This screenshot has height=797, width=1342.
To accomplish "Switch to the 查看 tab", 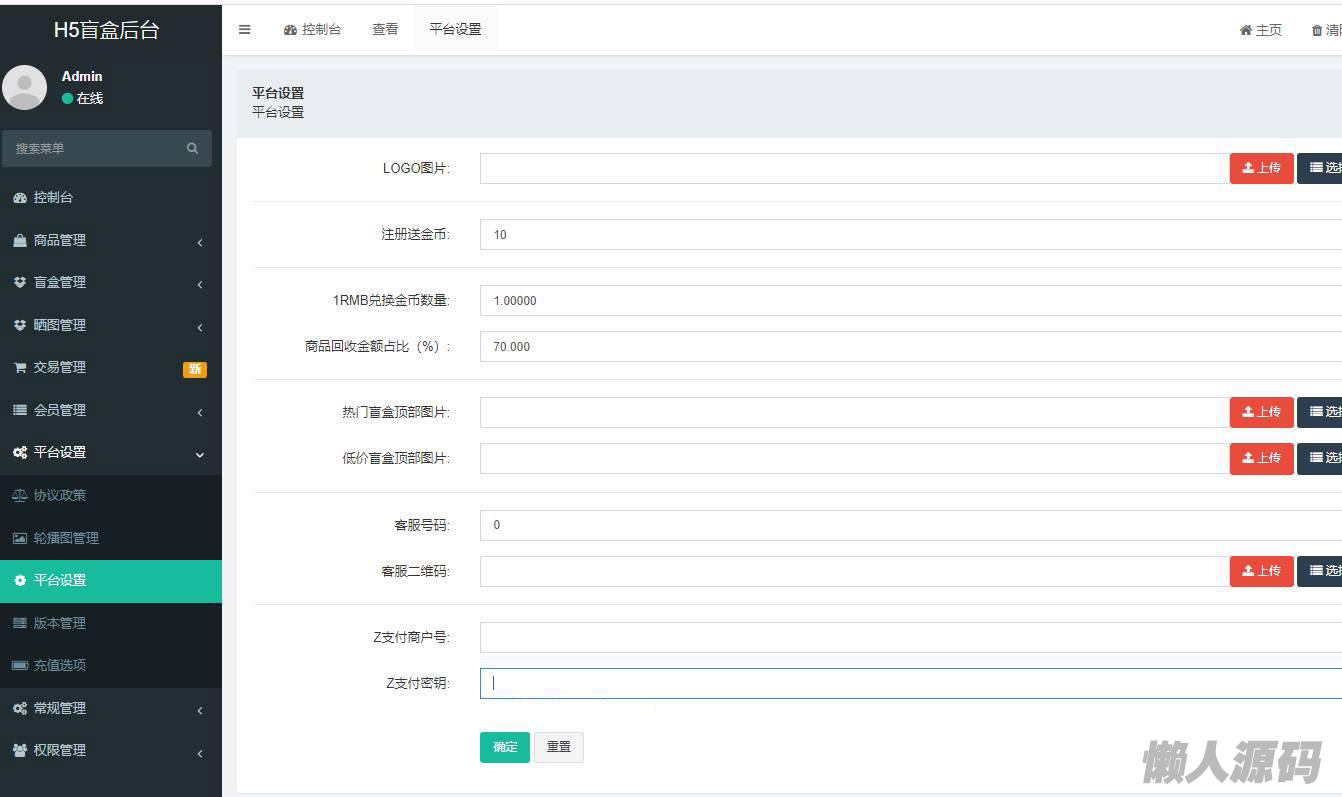I will [385, 30].
